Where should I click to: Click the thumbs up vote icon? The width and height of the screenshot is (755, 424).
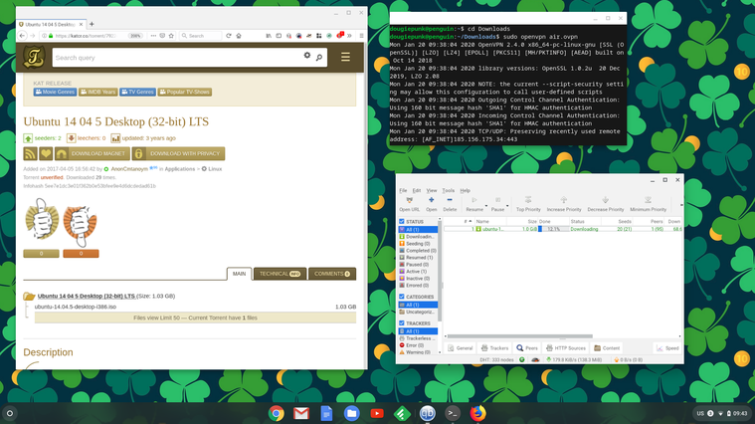coord(42,221)
